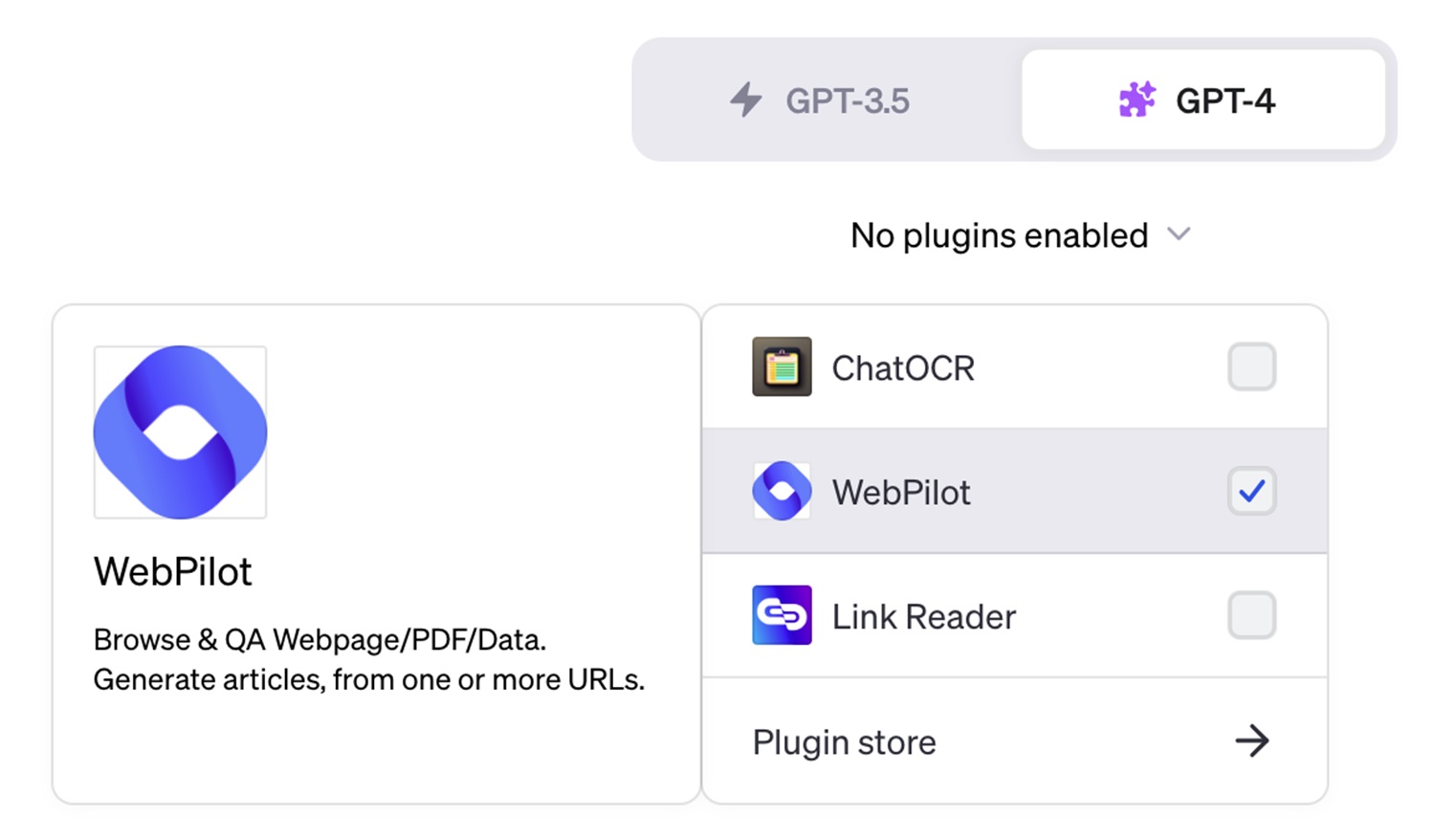The width and height of the screenshot is (1435, 840).
Task: Click the Plugin store arrow icon
Action: point(1251,741)
